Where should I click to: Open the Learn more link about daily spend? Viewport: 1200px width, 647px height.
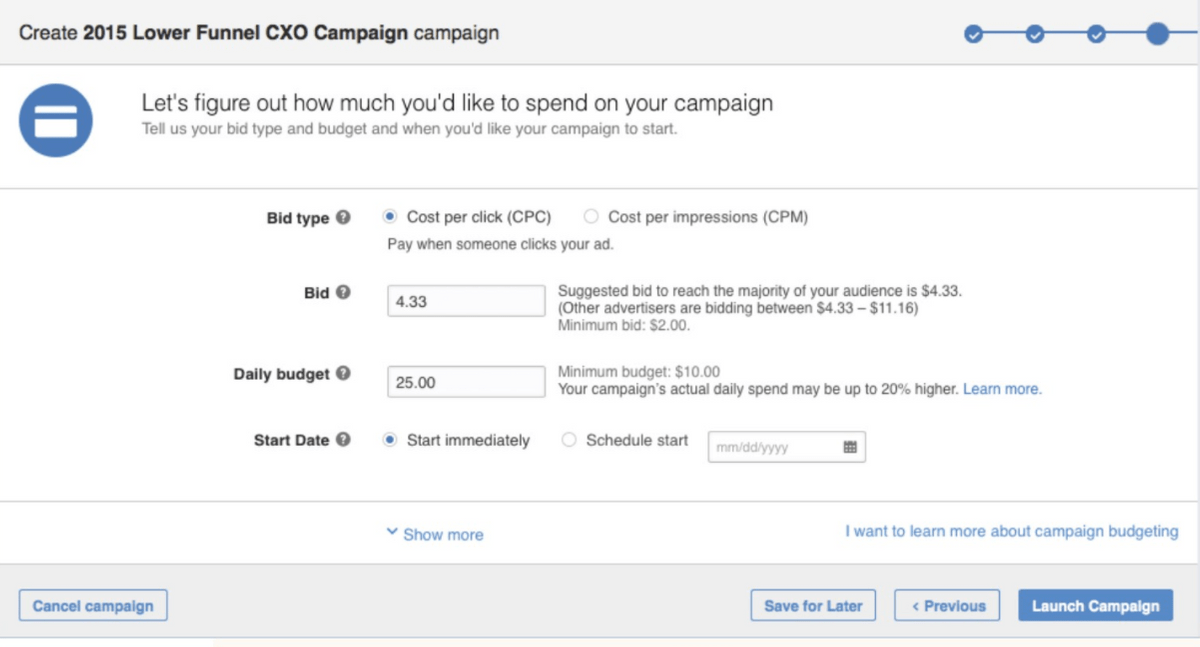click(1002, 389)
